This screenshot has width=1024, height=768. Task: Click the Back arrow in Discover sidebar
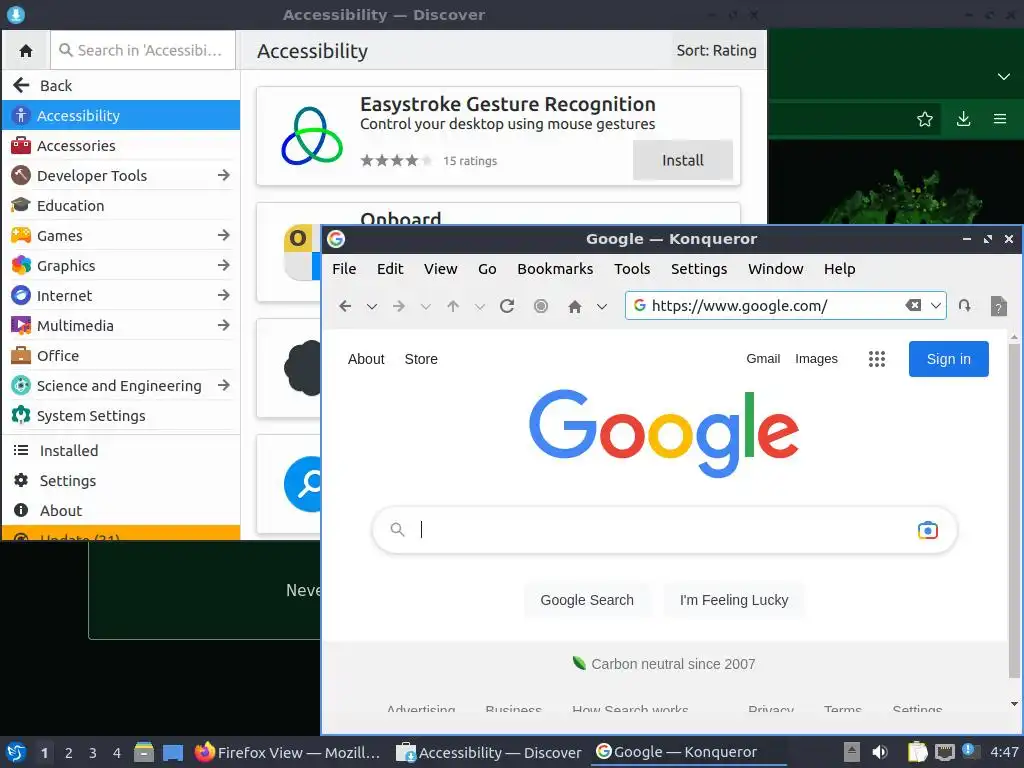[21, 86]
